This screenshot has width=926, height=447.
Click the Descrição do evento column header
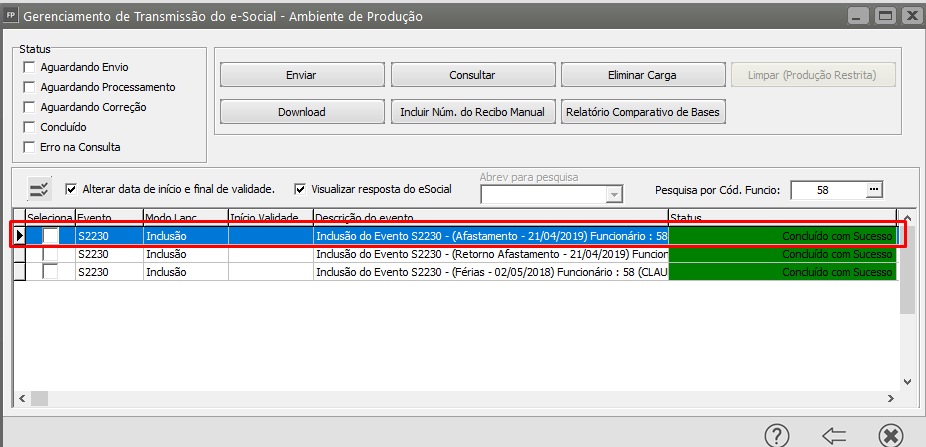coord(491,217)
